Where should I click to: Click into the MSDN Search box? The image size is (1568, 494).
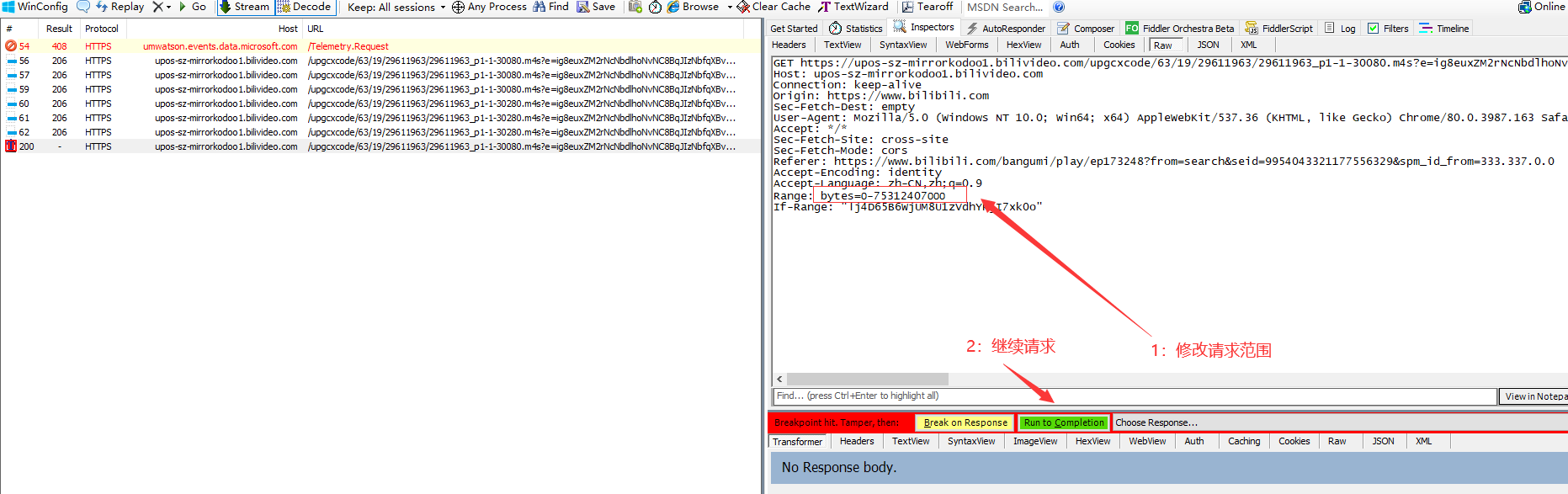click(x=1005, y=7)
